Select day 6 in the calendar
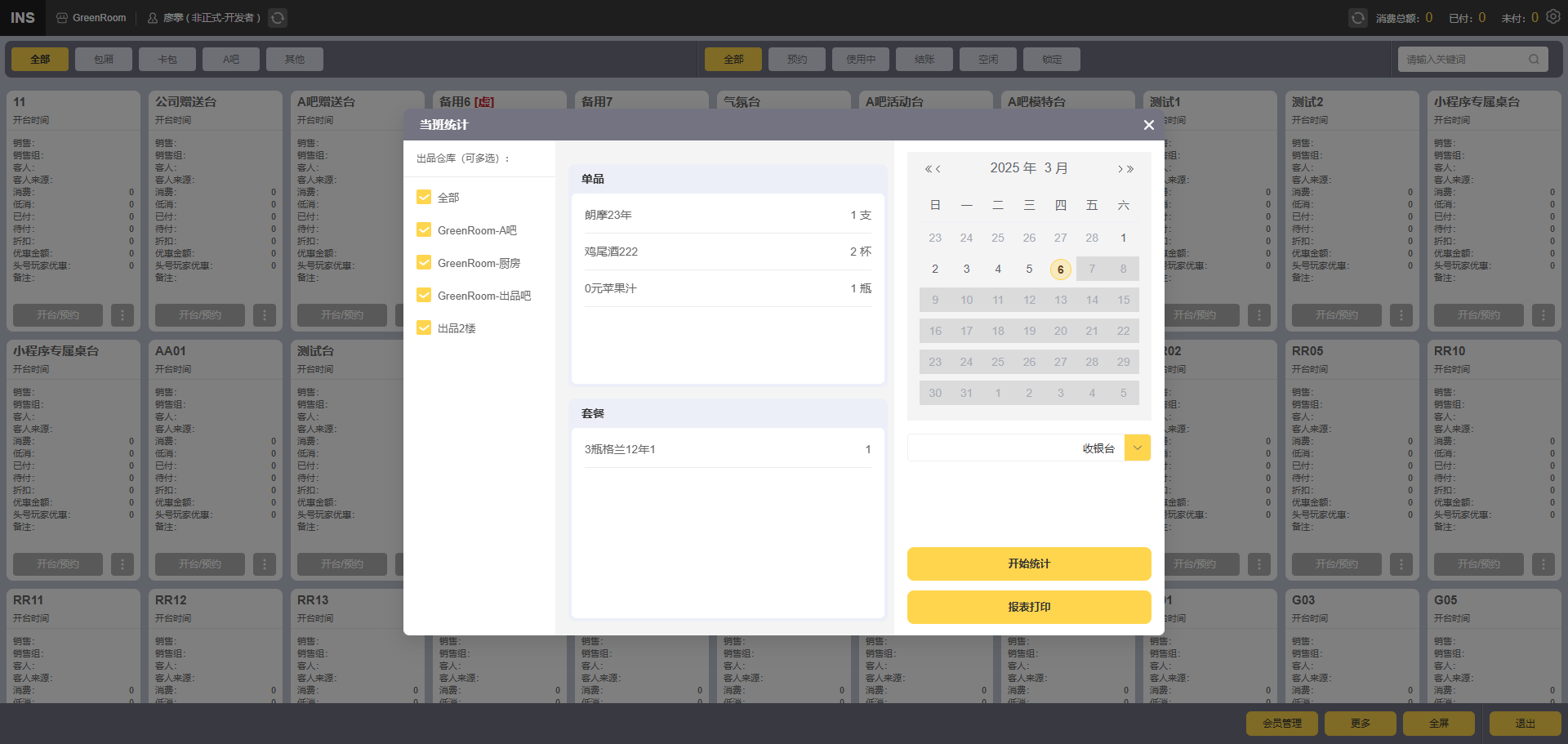This screenshot has width=1568, height=744. (1060, 269)
